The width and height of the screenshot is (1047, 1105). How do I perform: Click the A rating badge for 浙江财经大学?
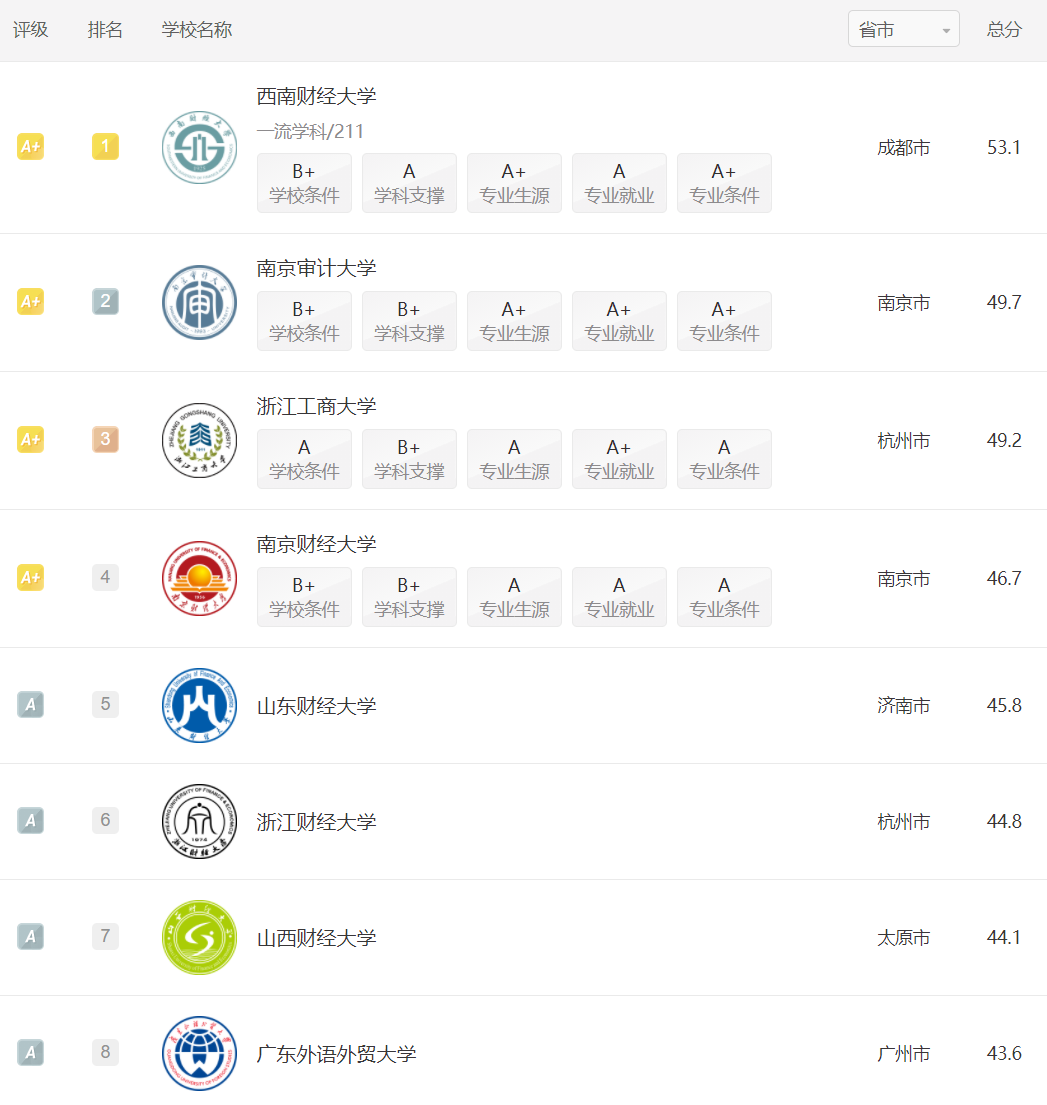pos(30,820)
